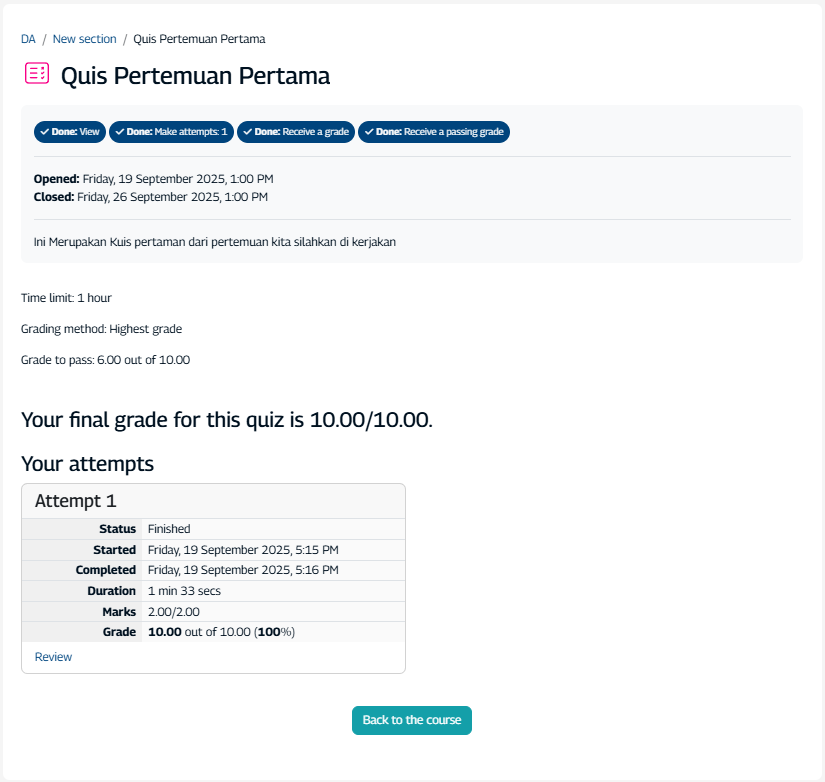Click the Finished status value

click(x=169, y=529)
